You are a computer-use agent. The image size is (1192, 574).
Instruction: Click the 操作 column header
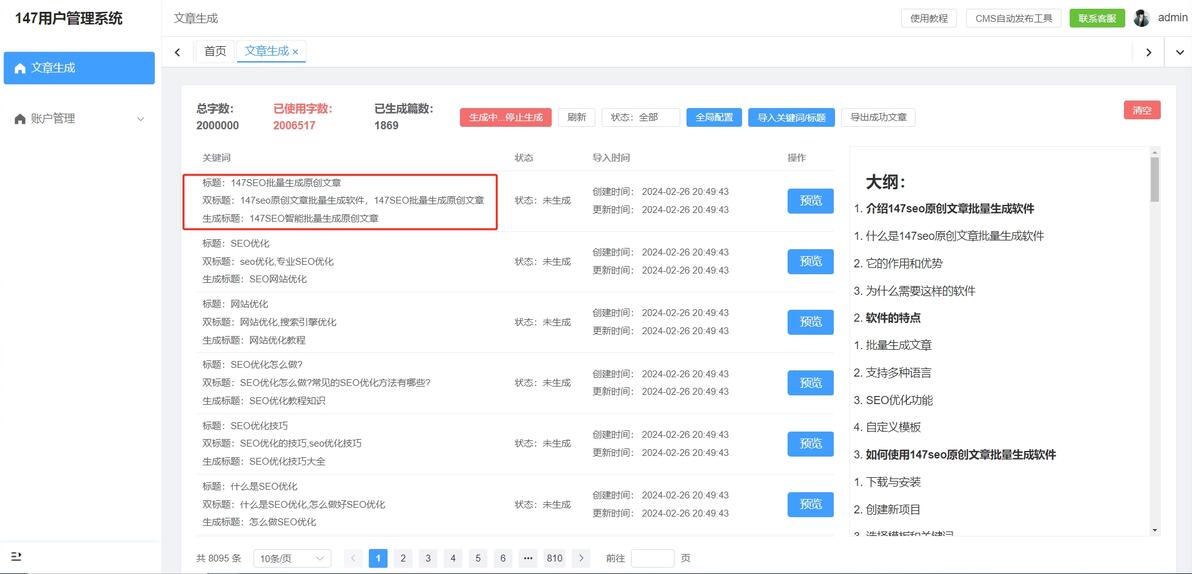(x=797, y=157)
